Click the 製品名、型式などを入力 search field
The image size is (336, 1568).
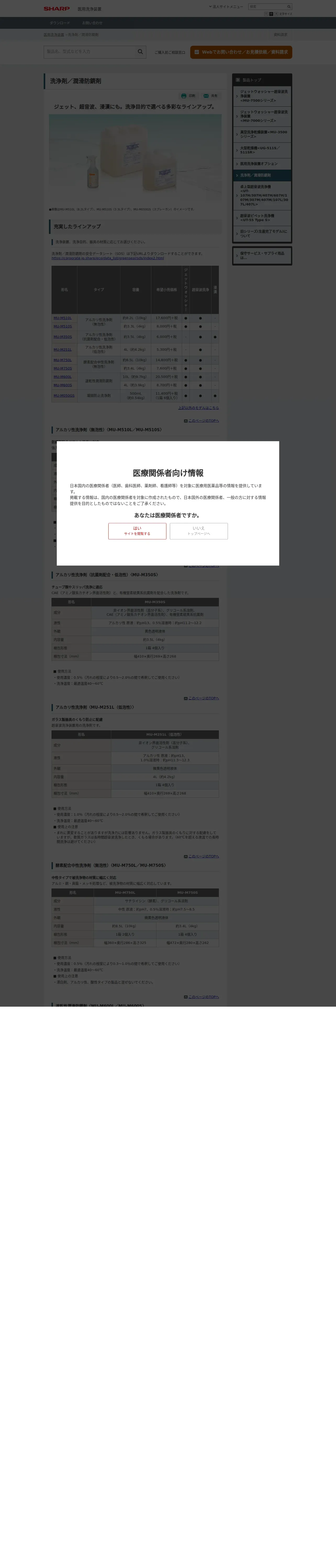(x=90, y=52)
